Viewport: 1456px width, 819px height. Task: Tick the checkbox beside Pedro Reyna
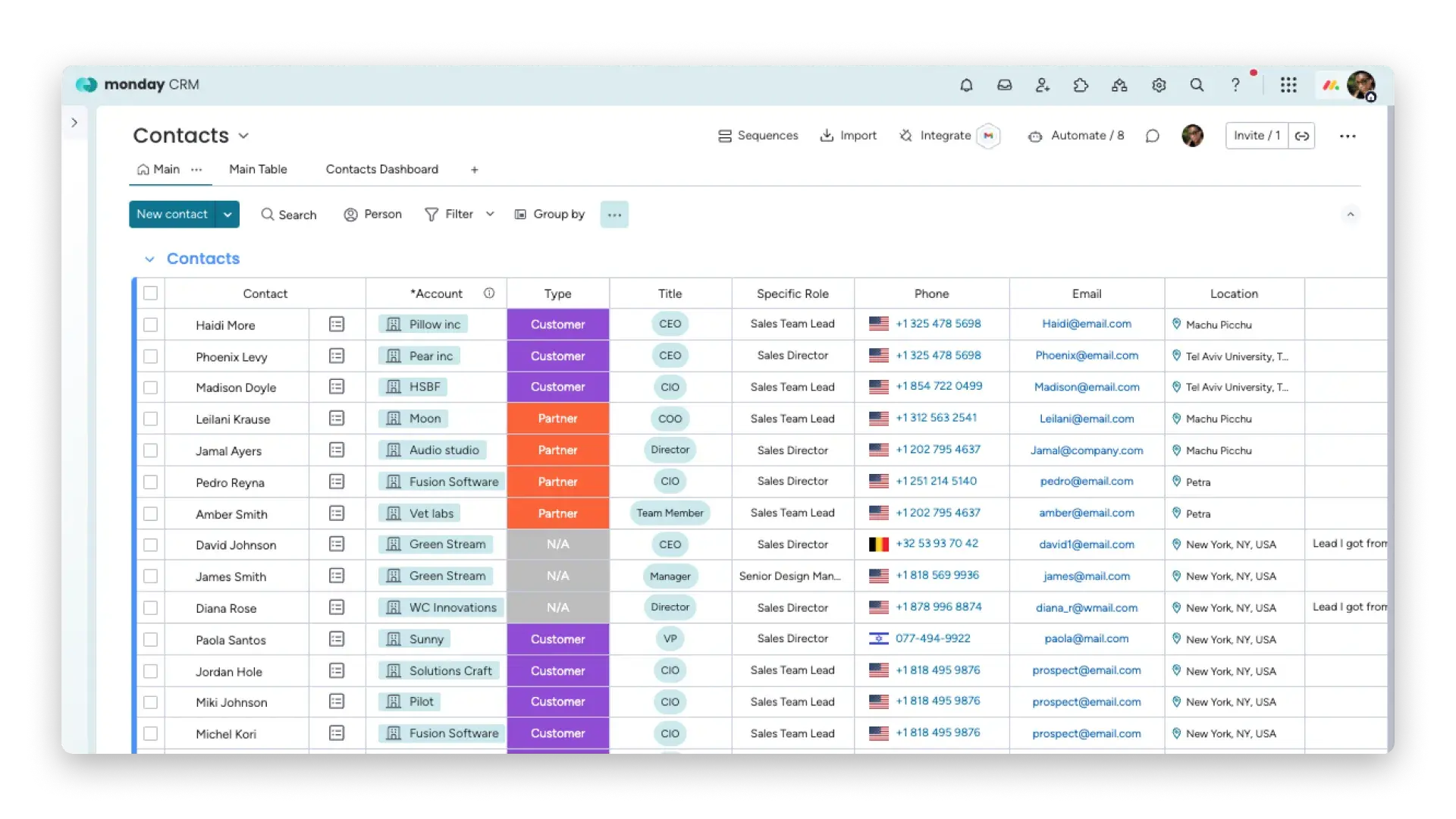pyautogui.click(x=151, y=482)
